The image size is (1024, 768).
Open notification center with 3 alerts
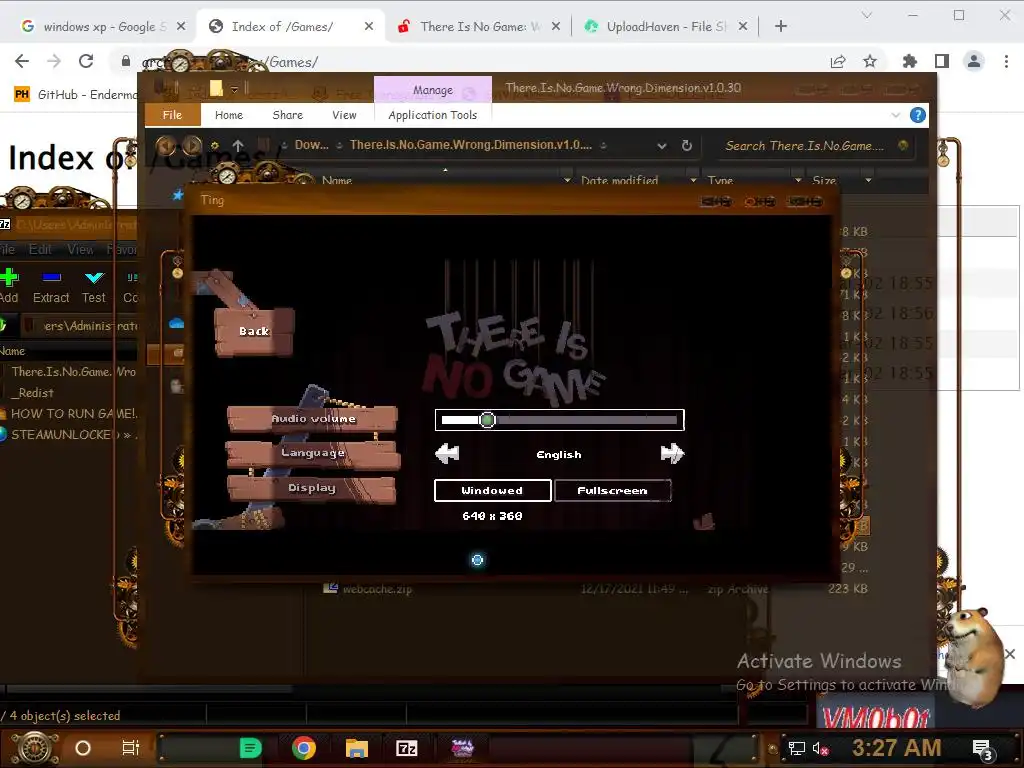click(x=982, y=749)
